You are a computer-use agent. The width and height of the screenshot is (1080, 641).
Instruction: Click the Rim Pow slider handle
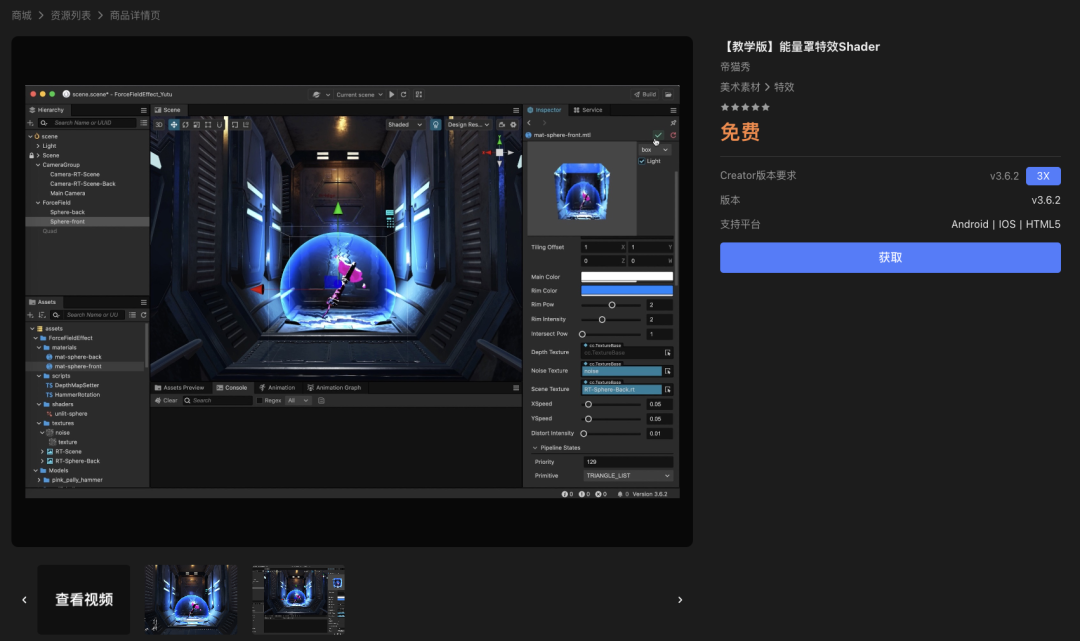pos(612,305)
